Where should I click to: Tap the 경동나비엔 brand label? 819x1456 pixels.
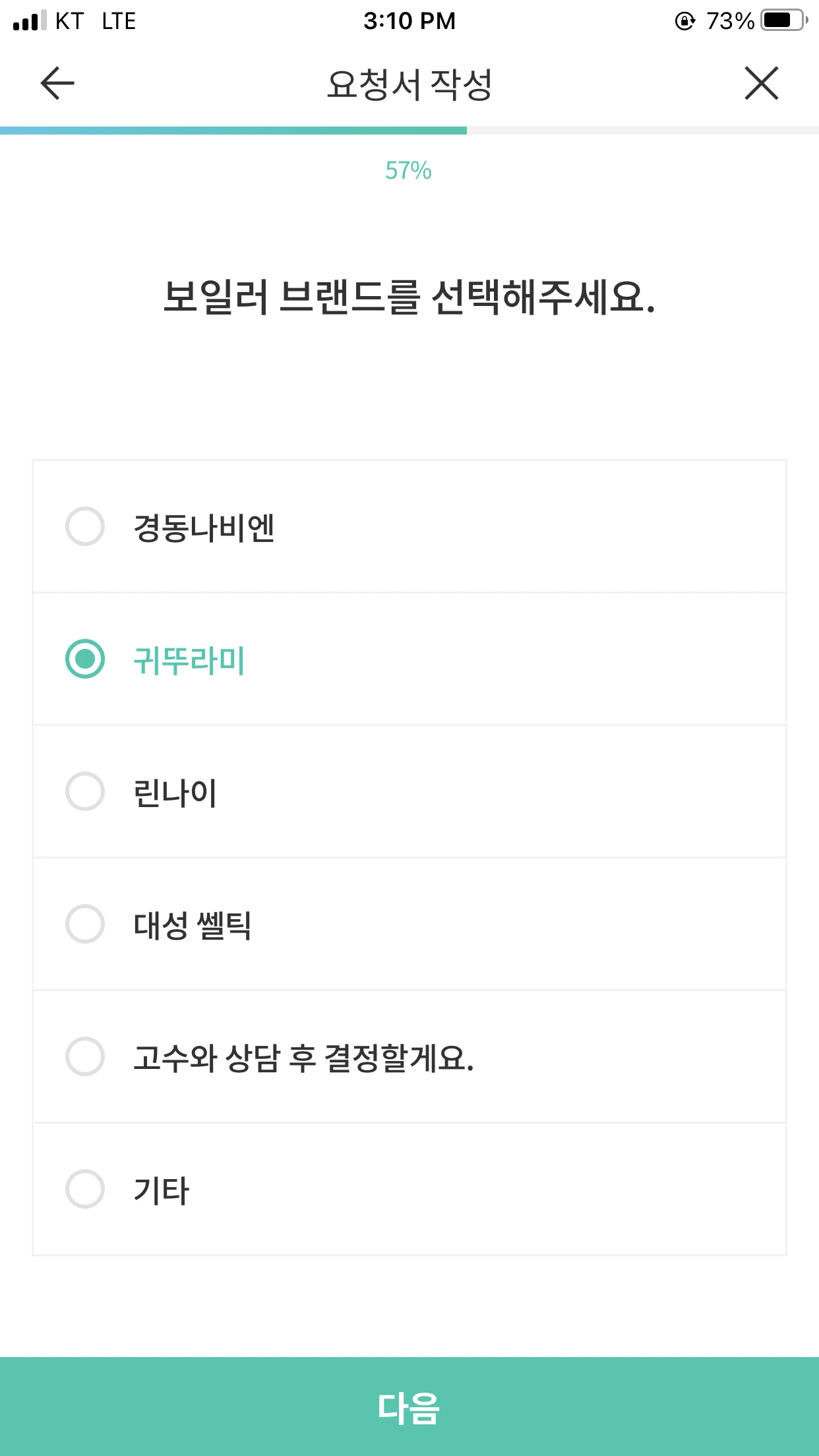click(x=204, y=528)
